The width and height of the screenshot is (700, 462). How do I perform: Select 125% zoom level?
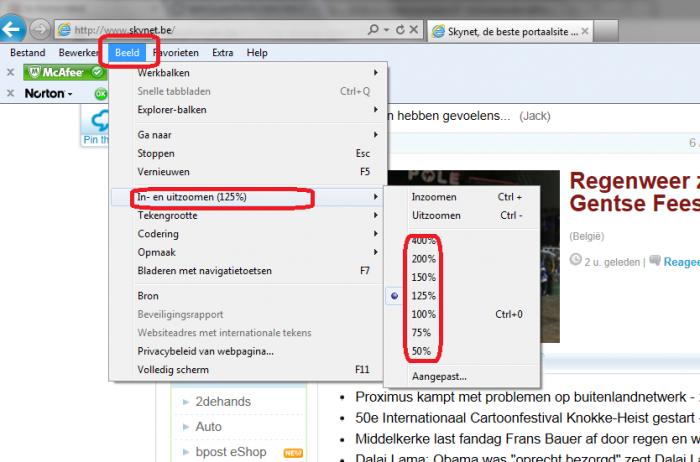[x=462, y=296]
